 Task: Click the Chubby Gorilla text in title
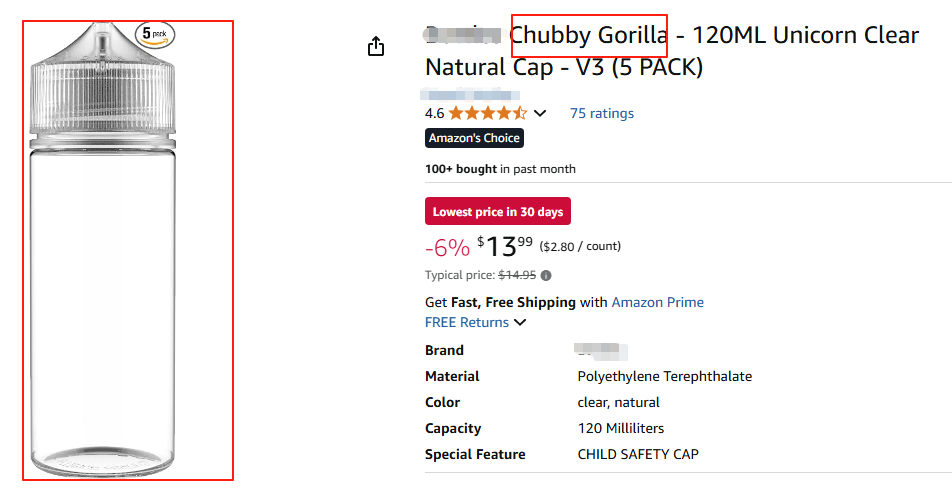pos(589,36)
